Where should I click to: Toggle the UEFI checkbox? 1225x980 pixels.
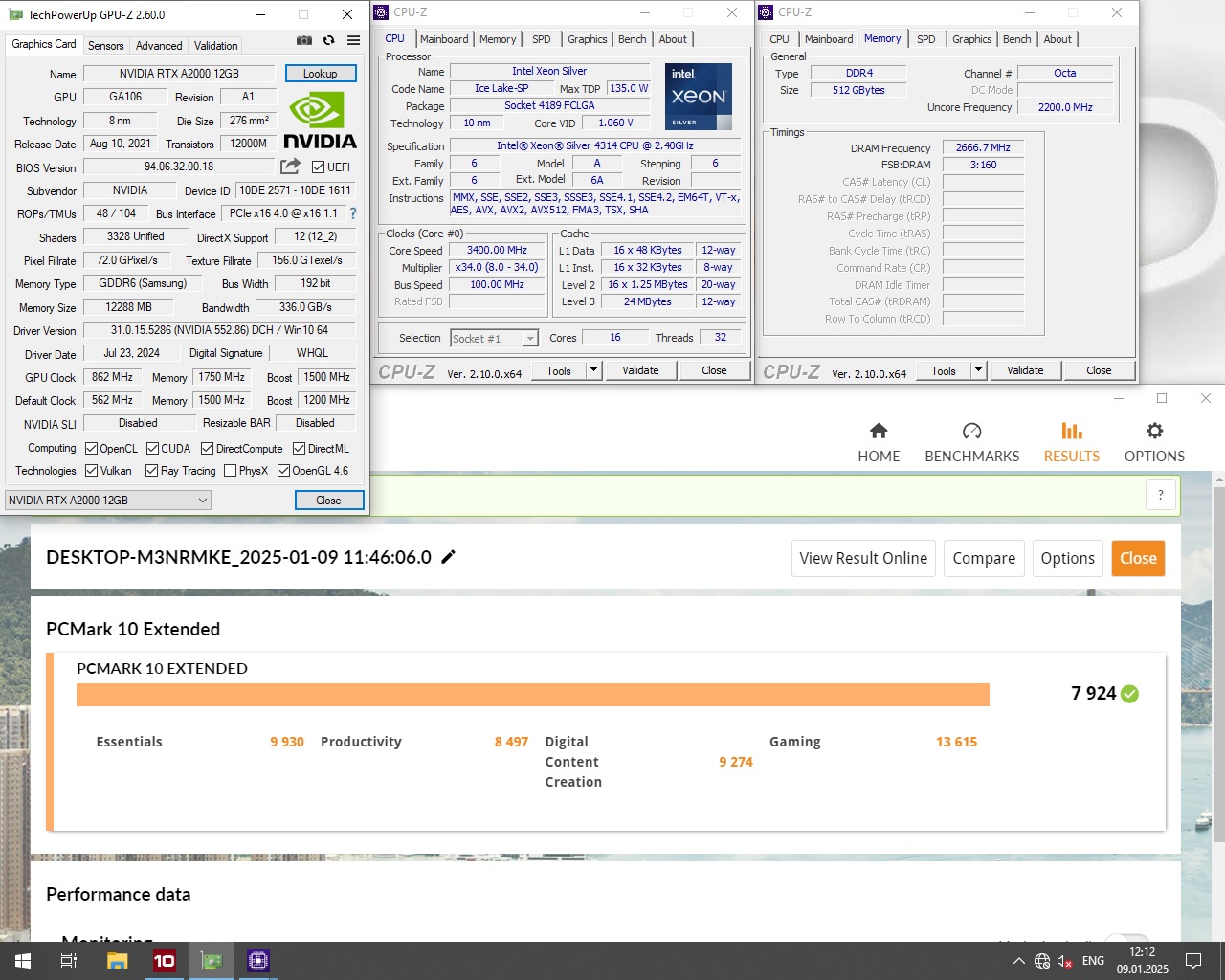tap(318, 167)
